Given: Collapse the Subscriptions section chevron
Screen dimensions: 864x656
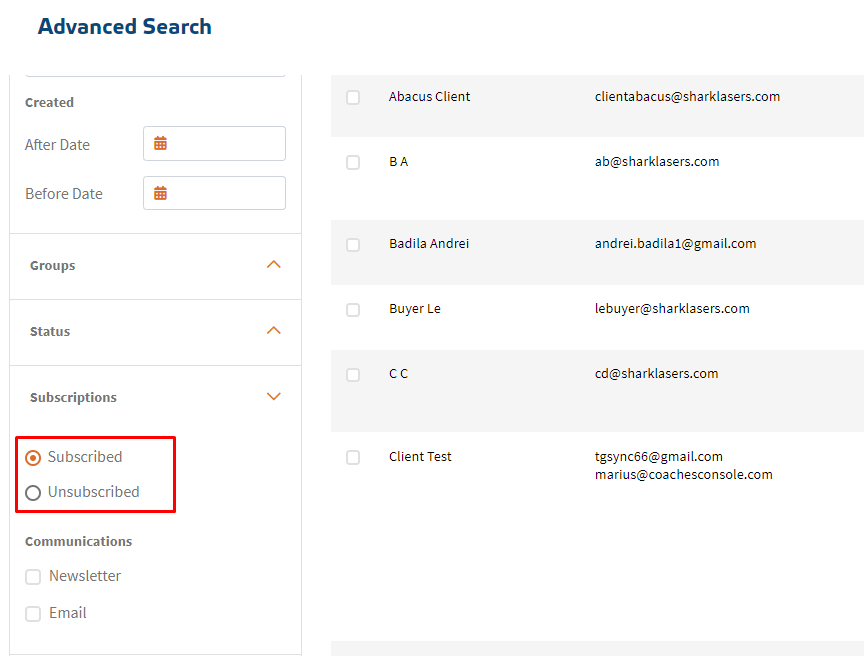Looking at the screenshot, I should coord(274,397).
